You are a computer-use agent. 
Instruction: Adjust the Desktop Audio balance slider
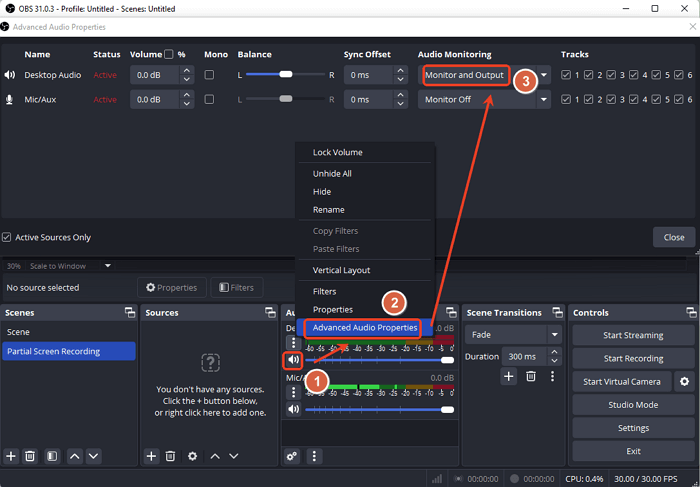point(286,74)
